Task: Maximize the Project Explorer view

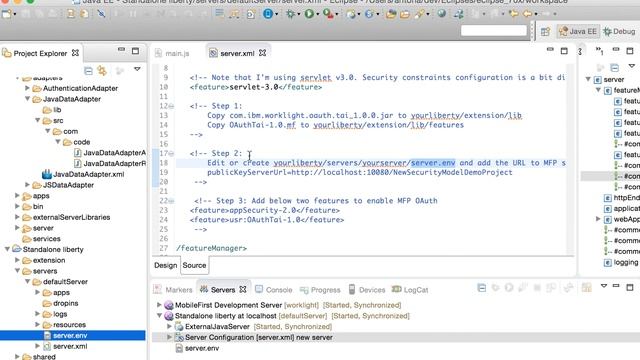Action: [136, 51]
